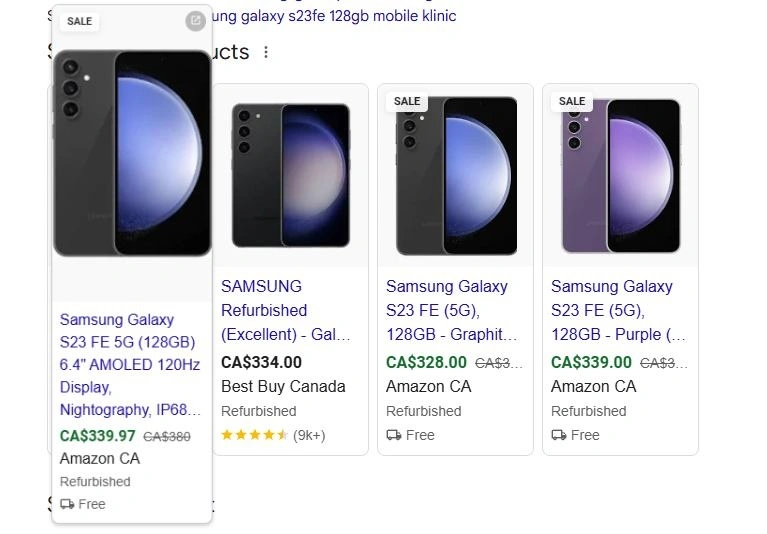Click the Best Buy Canada store name
This screenshot has width=767, height=534.
coord(283,386)
